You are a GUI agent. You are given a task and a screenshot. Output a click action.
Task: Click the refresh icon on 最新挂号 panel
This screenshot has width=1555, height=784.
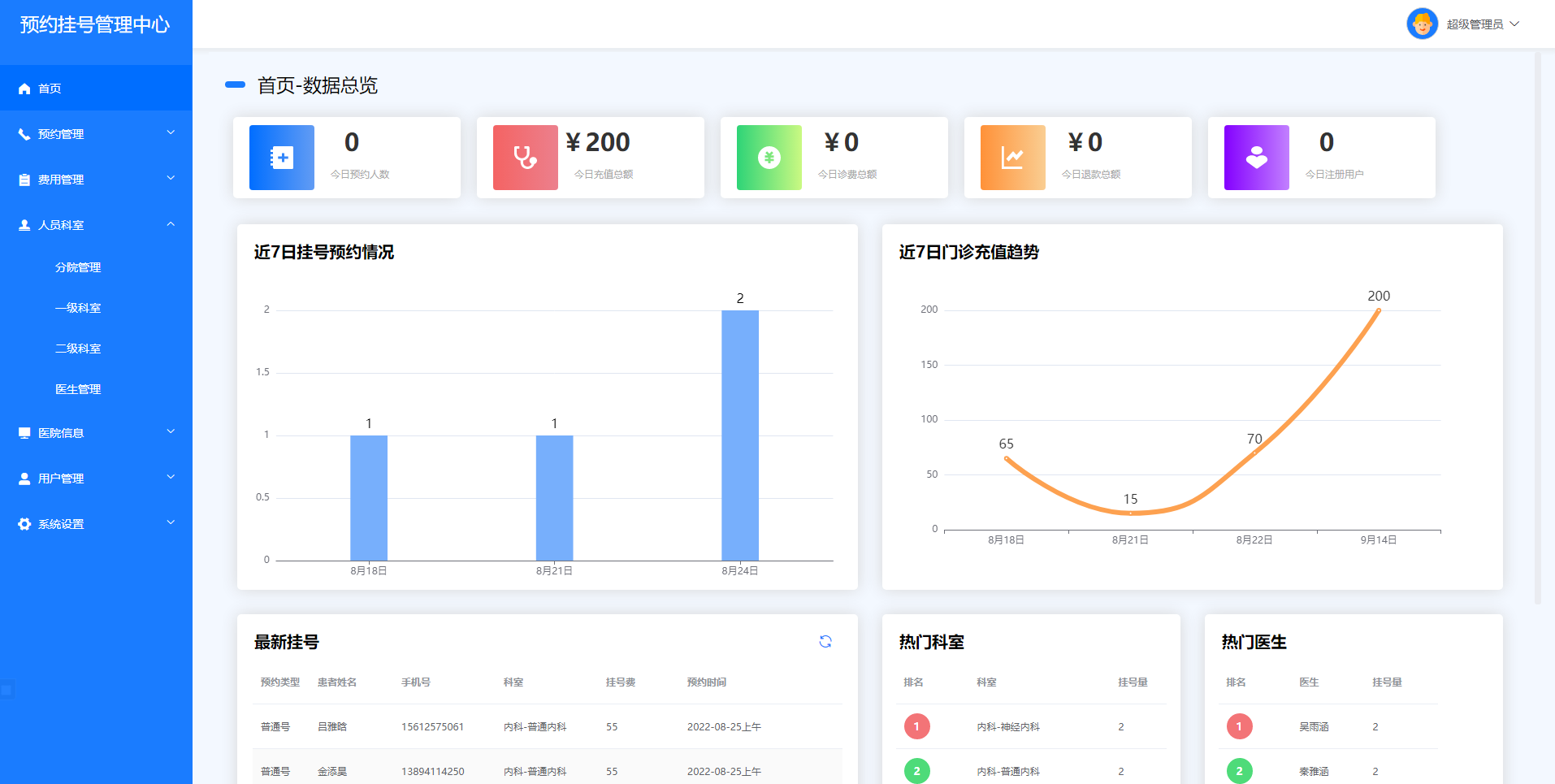pos(825,642)
